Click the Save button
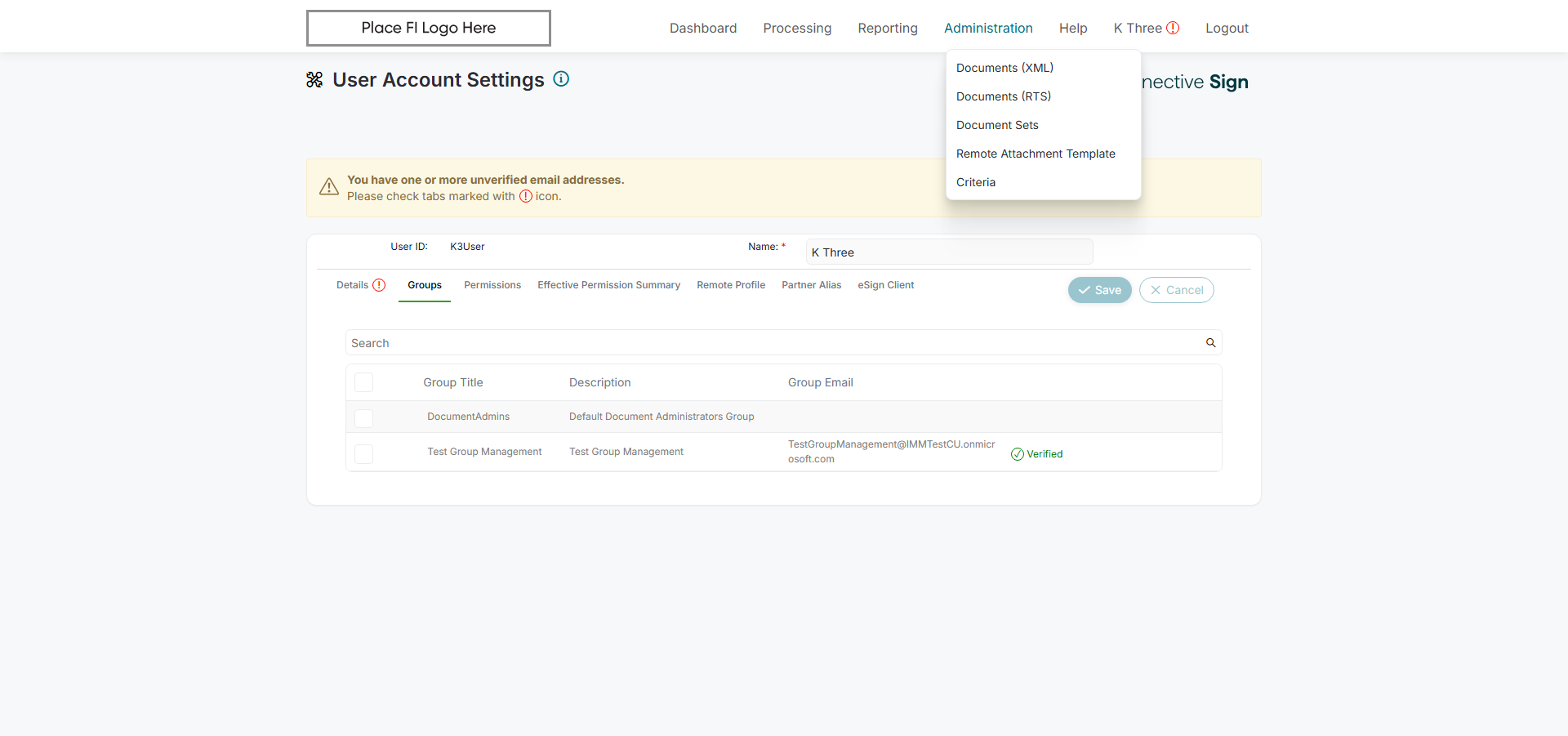The image size is (1568, 736). click(x=1099, y=290)
